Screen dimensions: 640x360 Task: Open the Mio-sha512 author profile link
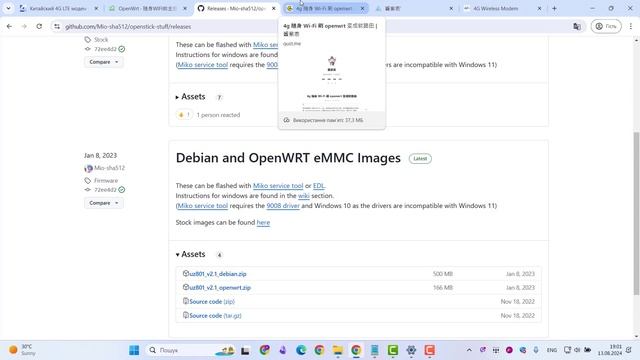point(109,168)
